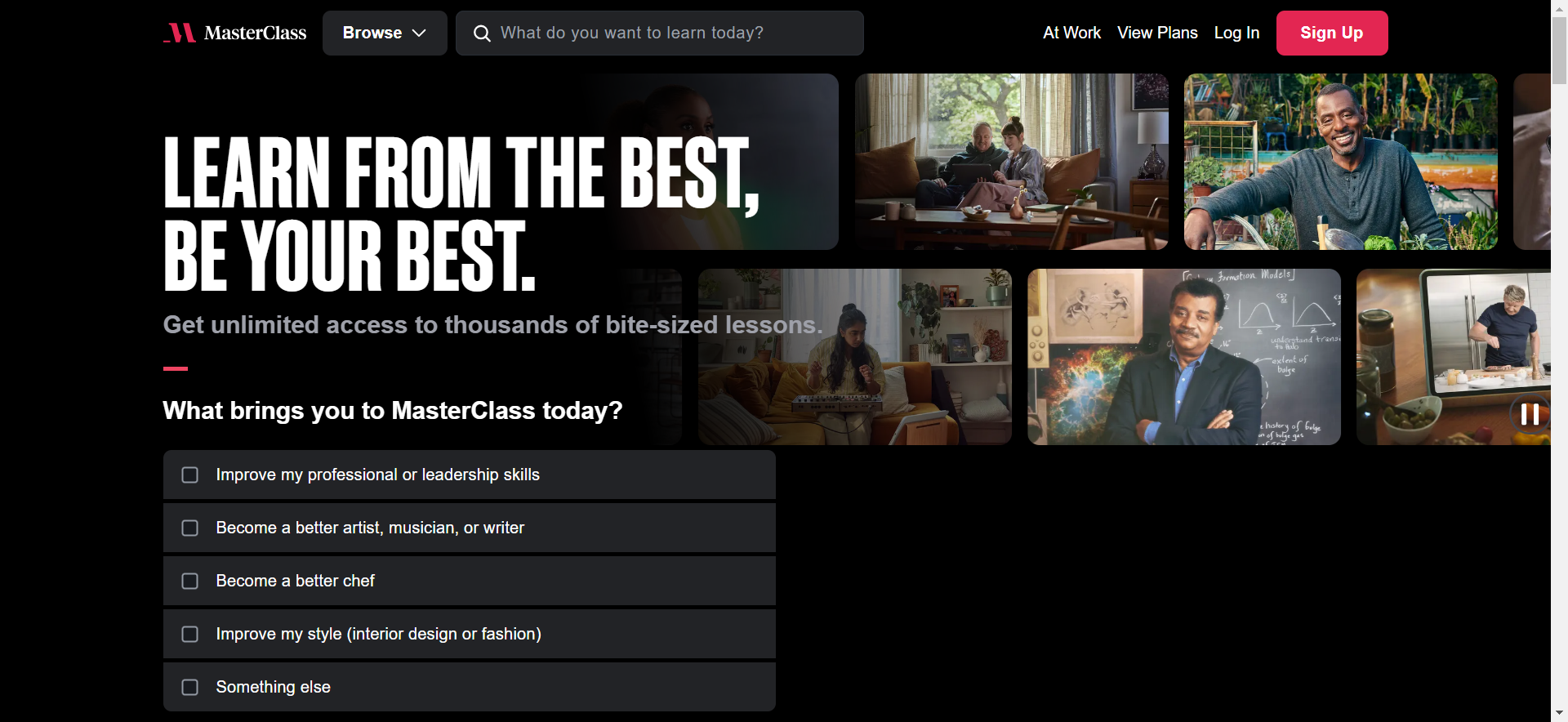Open the At Work page
The height and width of the screenshot is (722, 1568).
(1071, 33)
